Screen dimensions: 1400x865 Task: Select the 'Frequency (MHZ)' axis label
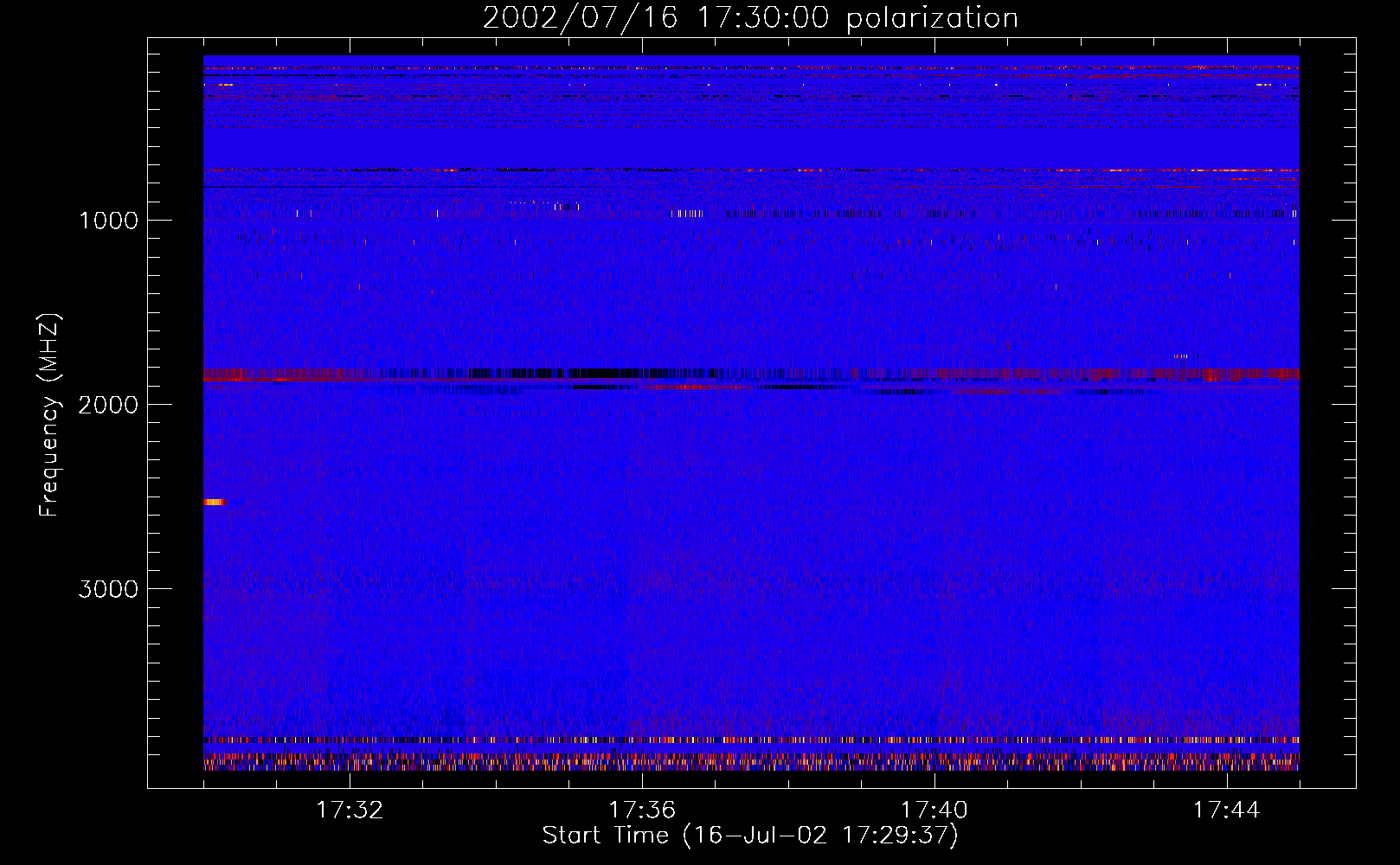tap(50, 415)
